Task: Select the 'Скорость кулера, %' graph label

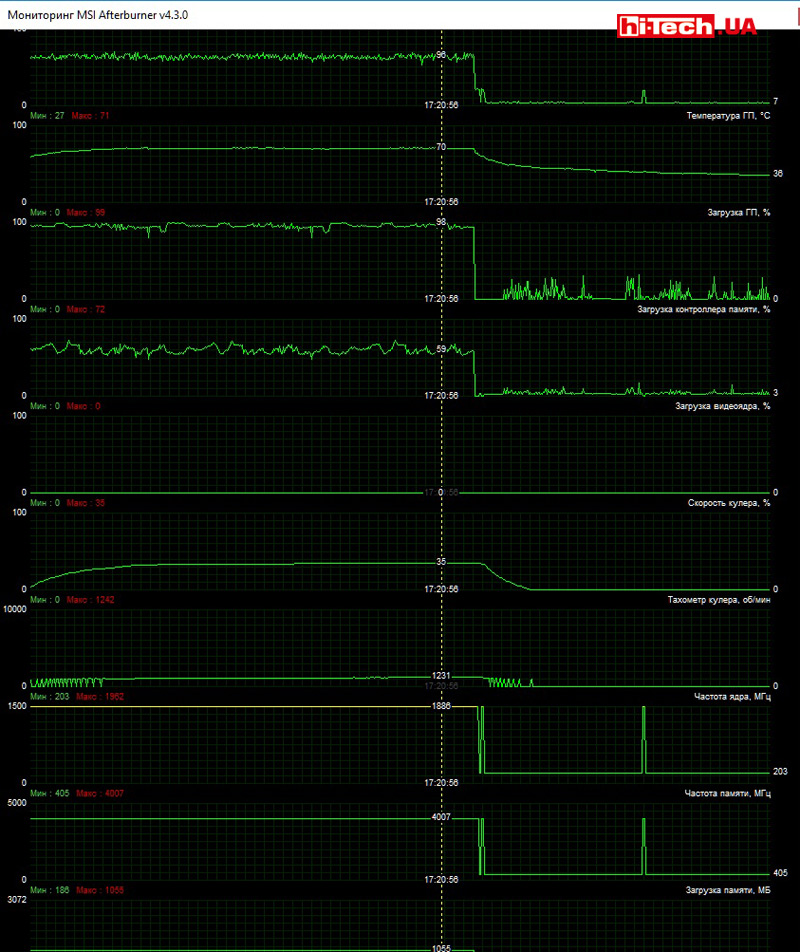Action: click(729, 503)
